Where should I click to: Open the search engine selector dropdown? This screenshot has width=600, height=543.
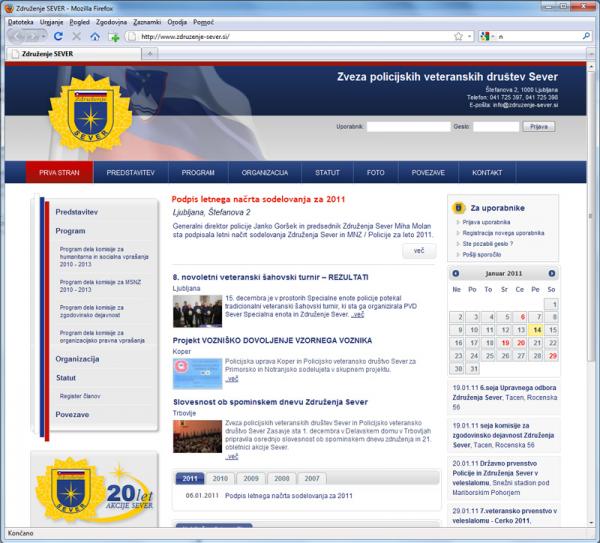click(x=487, y=36)
